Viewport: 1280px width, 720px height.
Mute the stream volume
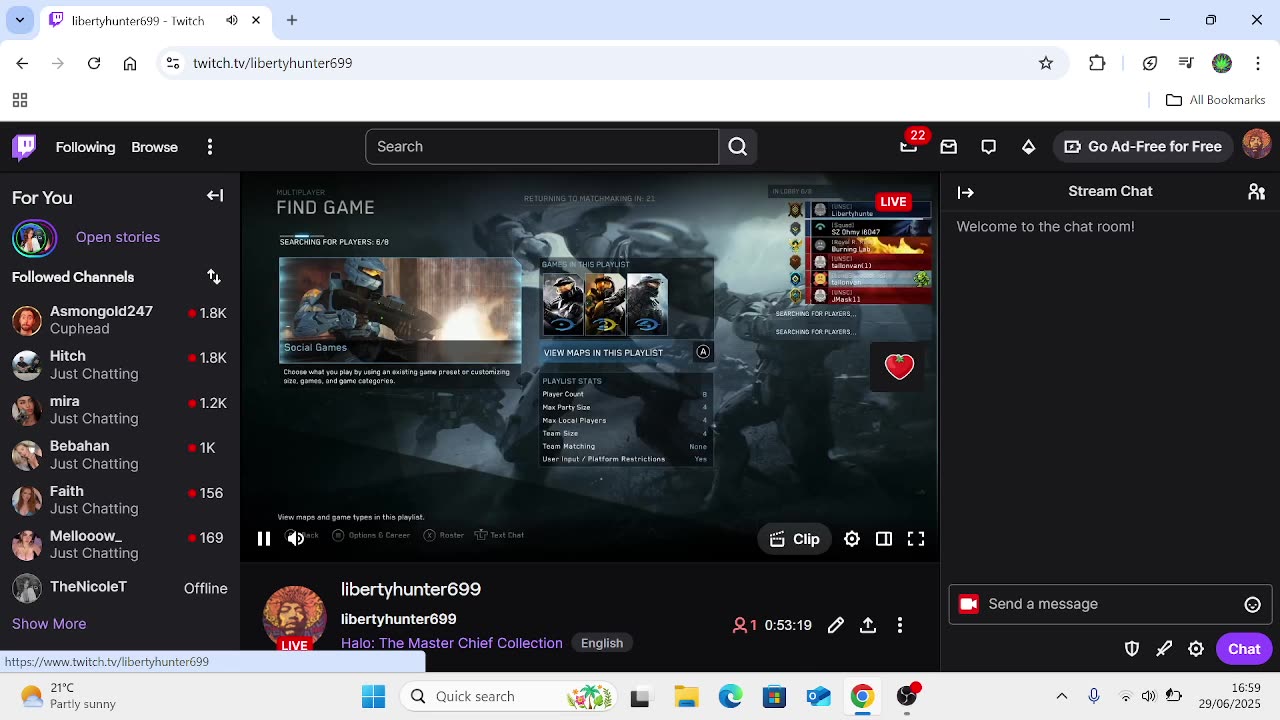coord(296,539)
